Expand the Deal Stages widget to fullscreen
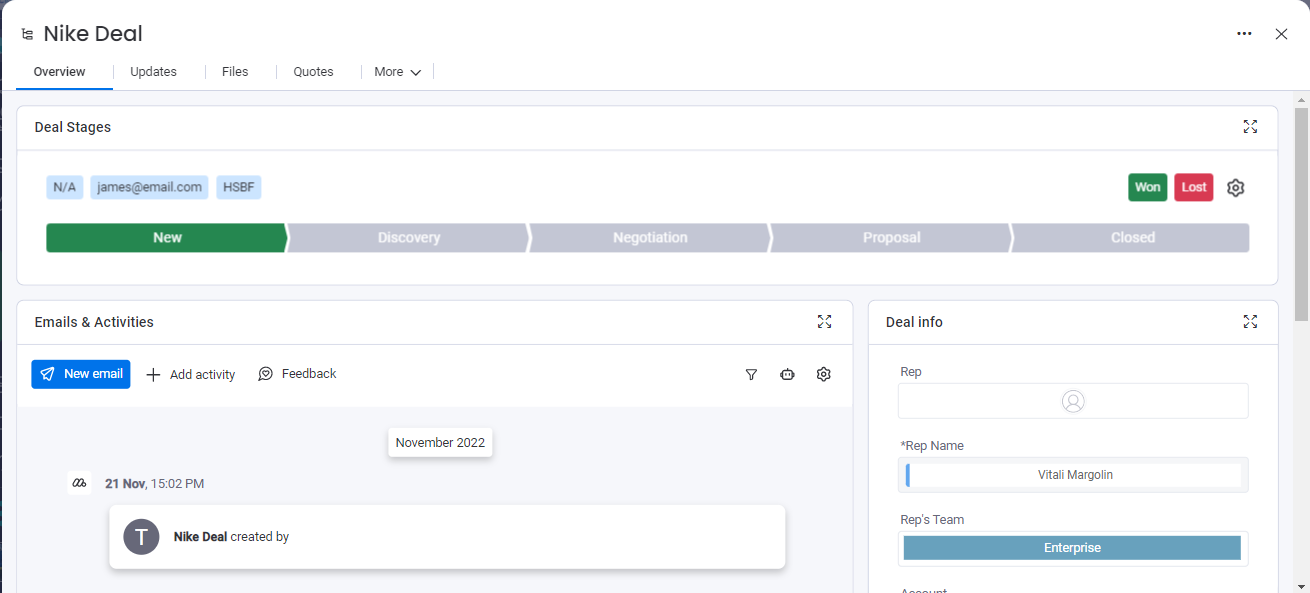Viewport: 1310px width, 593px height. pos(1250,127)
